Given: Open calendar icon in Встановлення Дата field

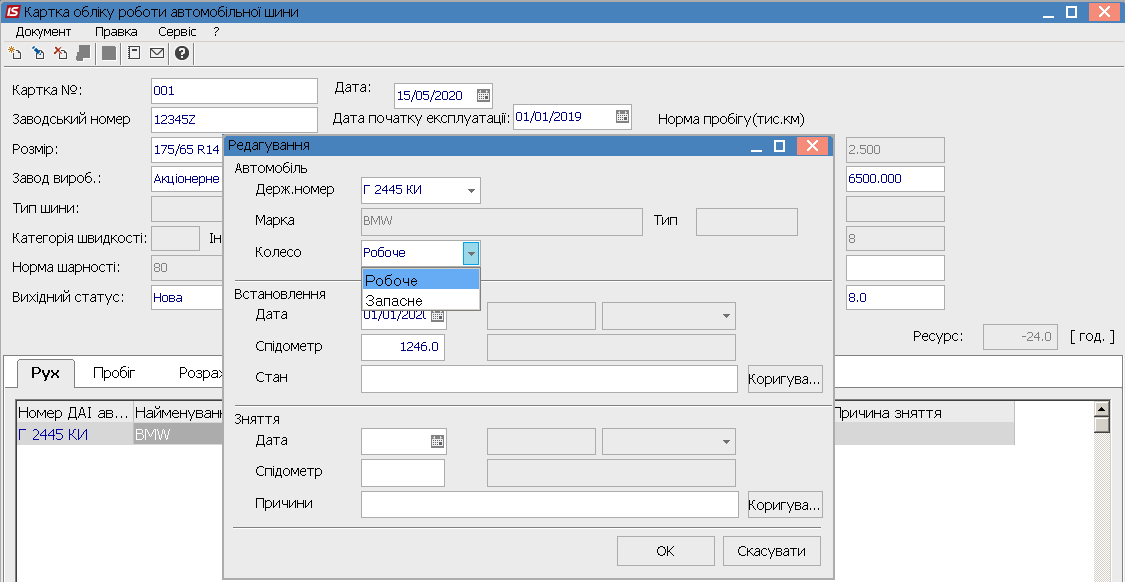Looking at the screenshot, I should tap(437, 315).
